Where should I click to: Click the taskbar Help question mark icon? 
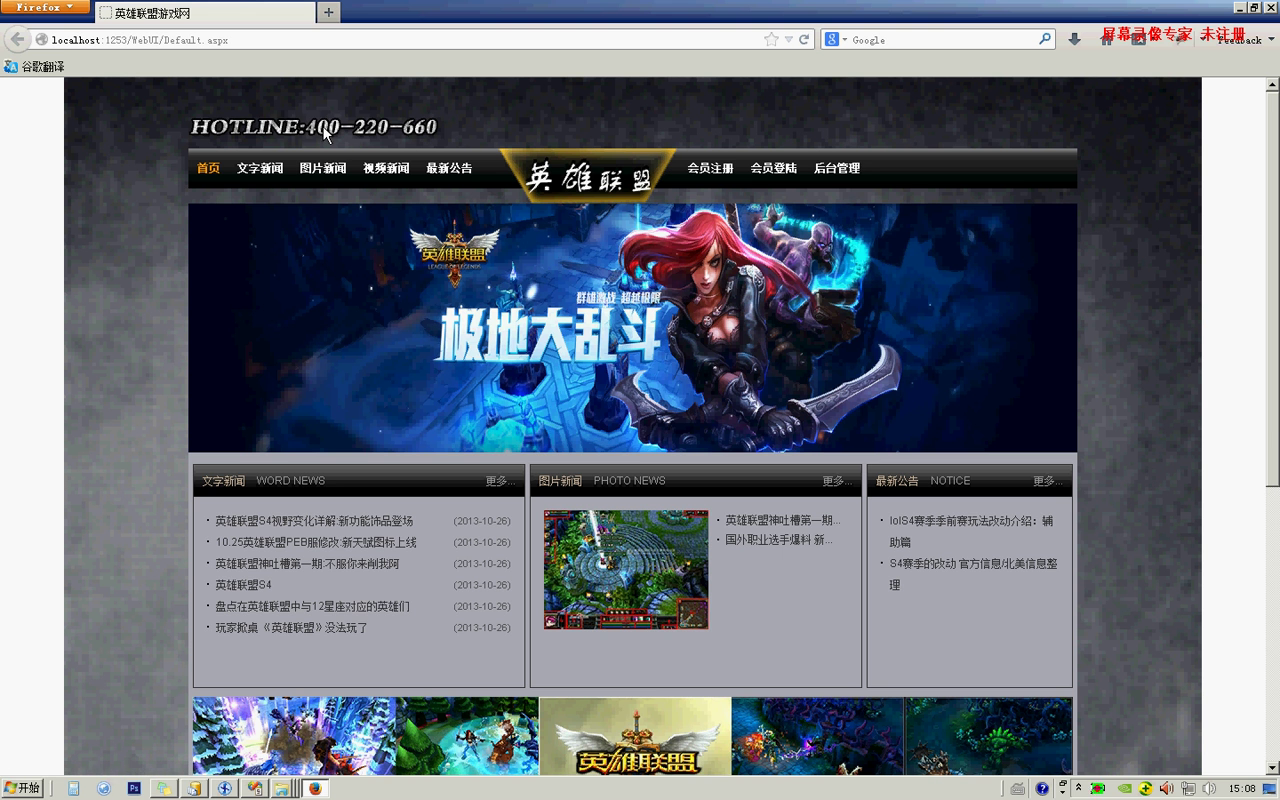click(x=1042, y=788)
